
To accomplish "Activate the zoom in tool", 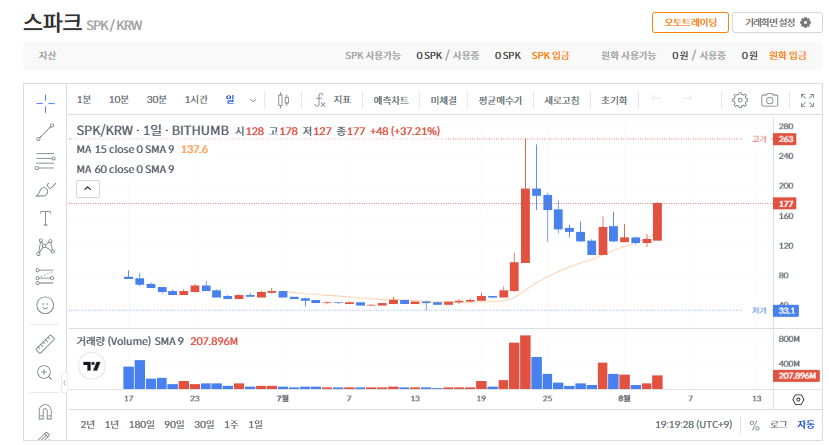I will pos(45,373).
